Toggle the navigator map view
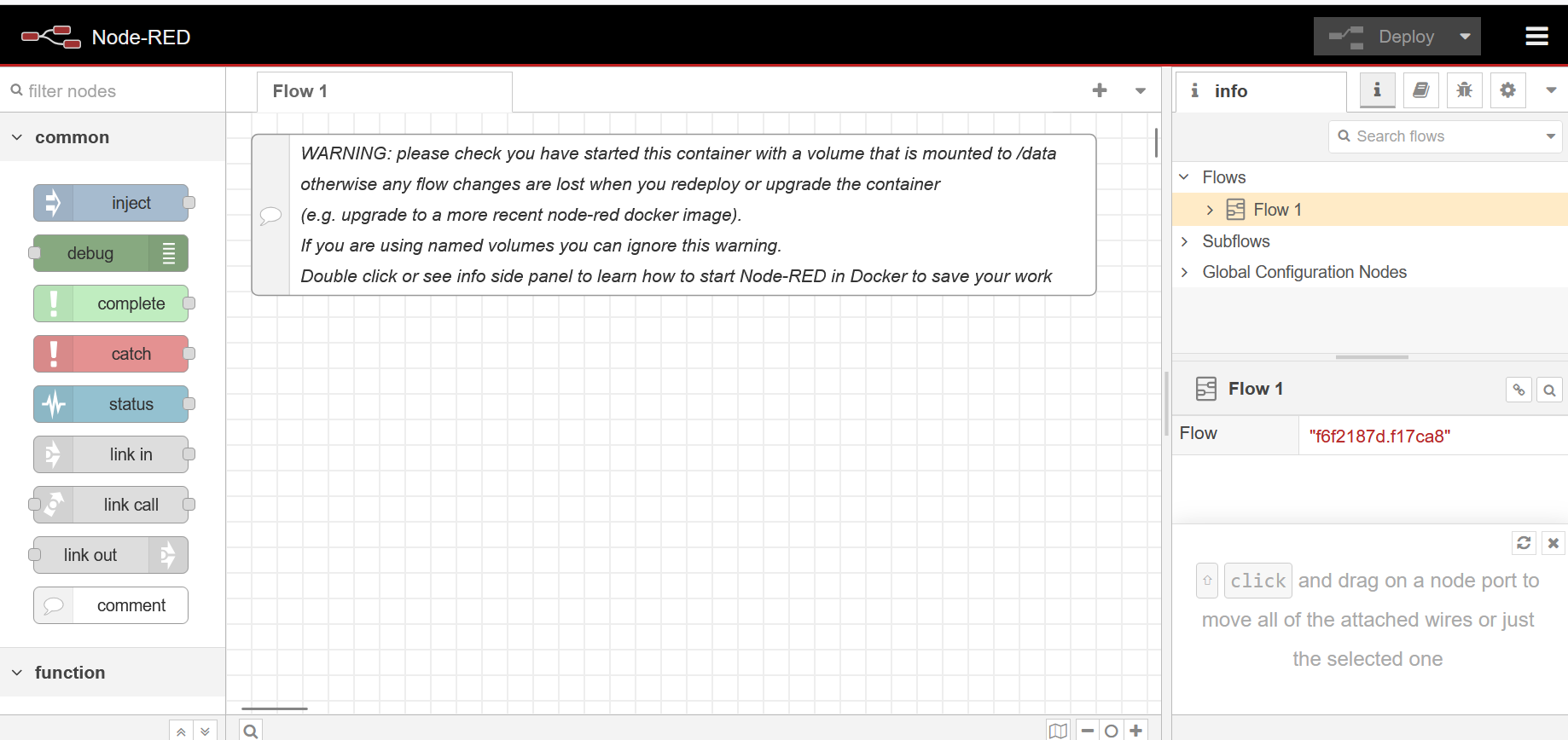The image size is (1568, 740). (x=1058, y=731)
